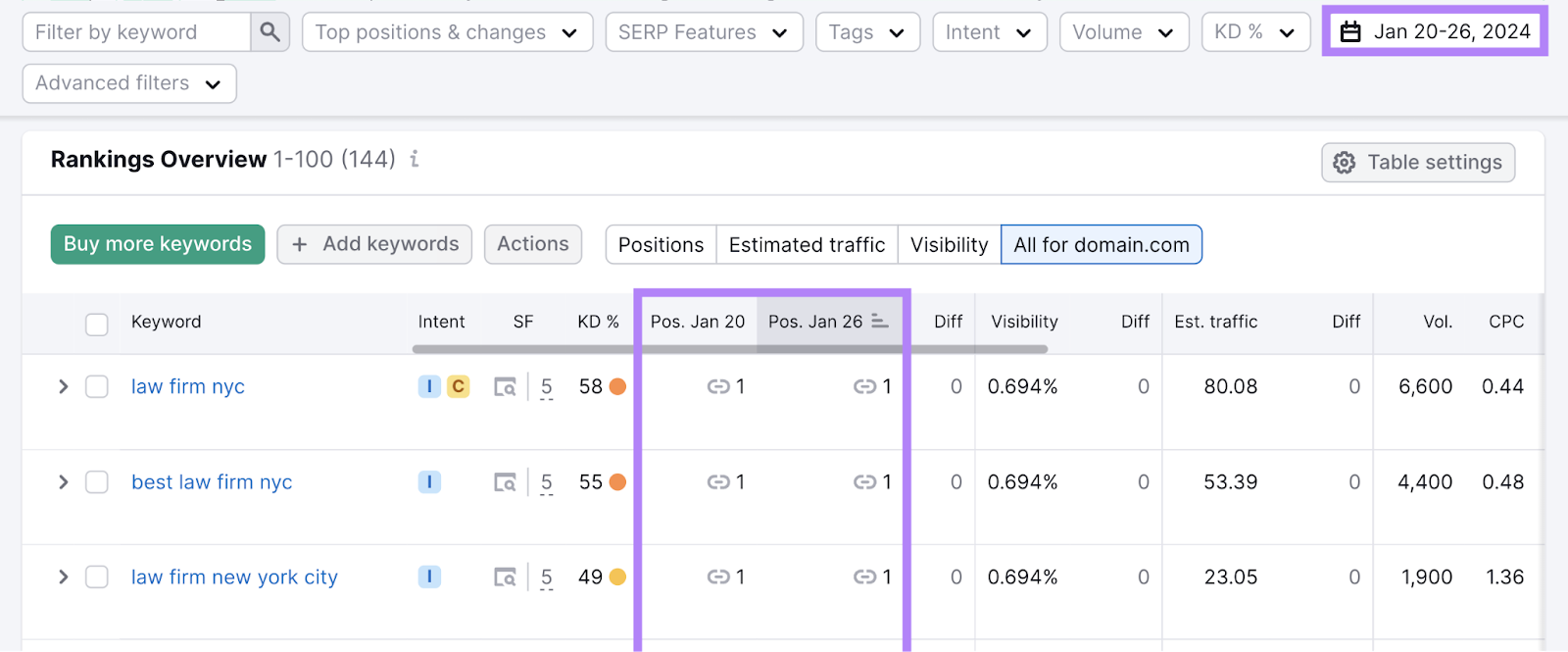This screenshot has height=652, width=1568.
Task: Click the SERP features icon for best law firm nyc
Action: (x=505, y=482)
